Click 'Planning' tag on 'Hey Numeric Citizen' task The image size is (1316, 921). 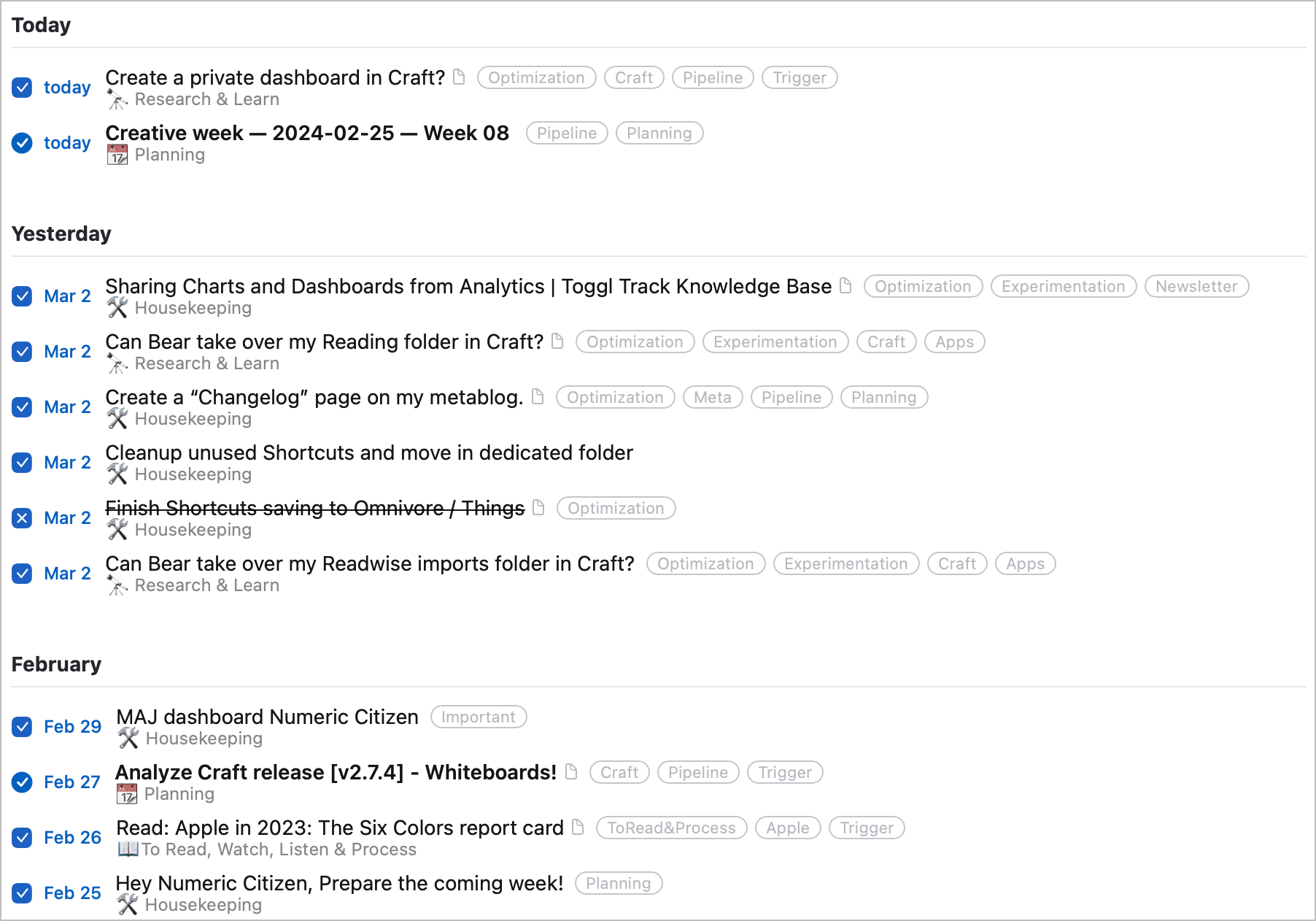[619, 883]
